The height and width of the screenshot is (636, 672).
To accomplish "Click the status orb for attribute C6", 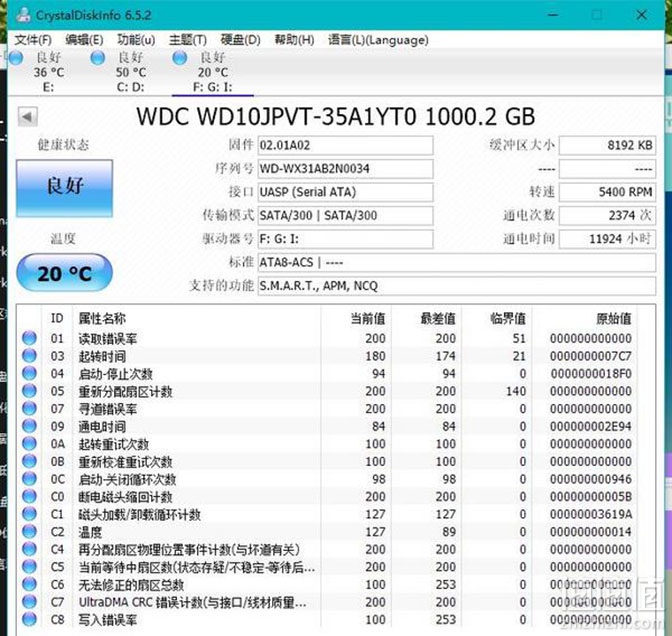I will pyautogui.click(x=29, y=584).
